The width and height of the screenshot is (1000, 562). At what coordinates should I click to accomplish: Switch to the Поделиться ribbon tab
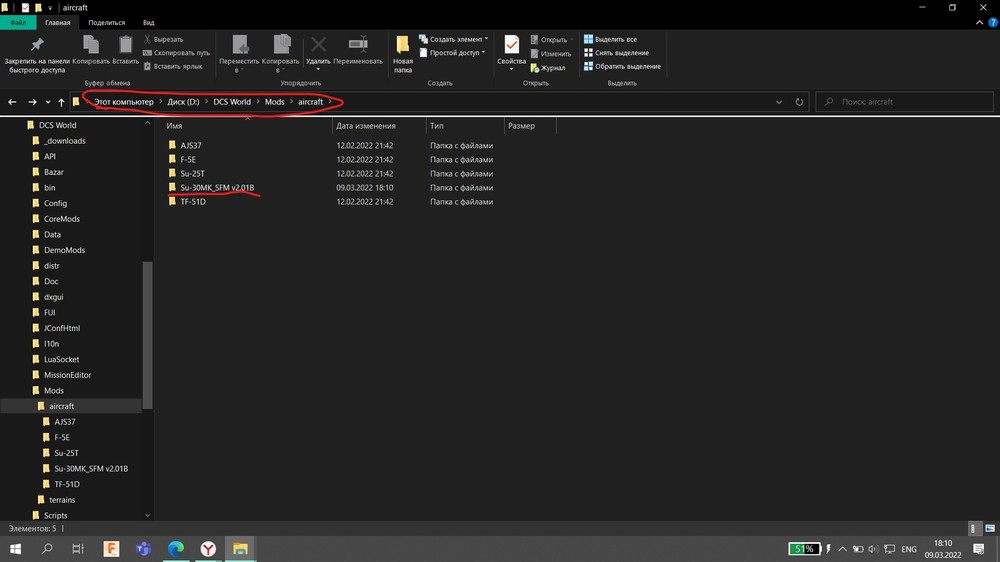(107, 22)
